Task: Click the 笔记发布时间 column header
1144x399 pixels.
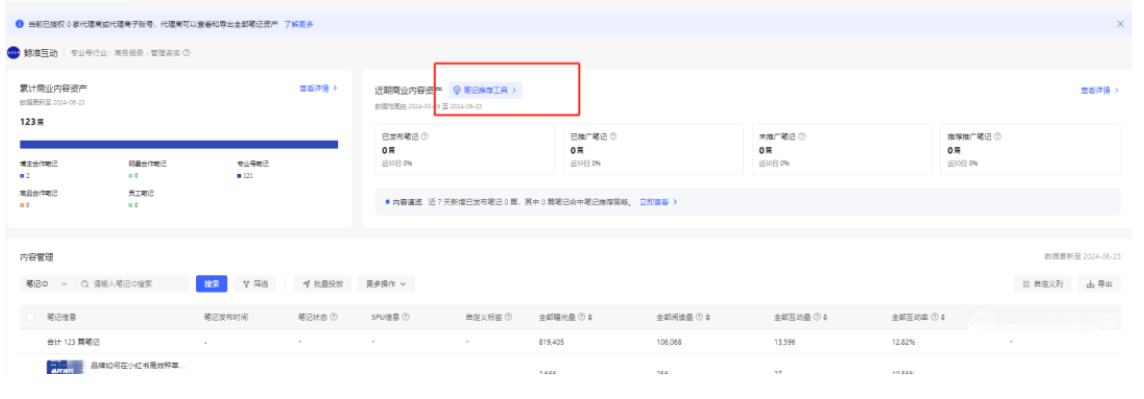Action: tap(227, 317)
